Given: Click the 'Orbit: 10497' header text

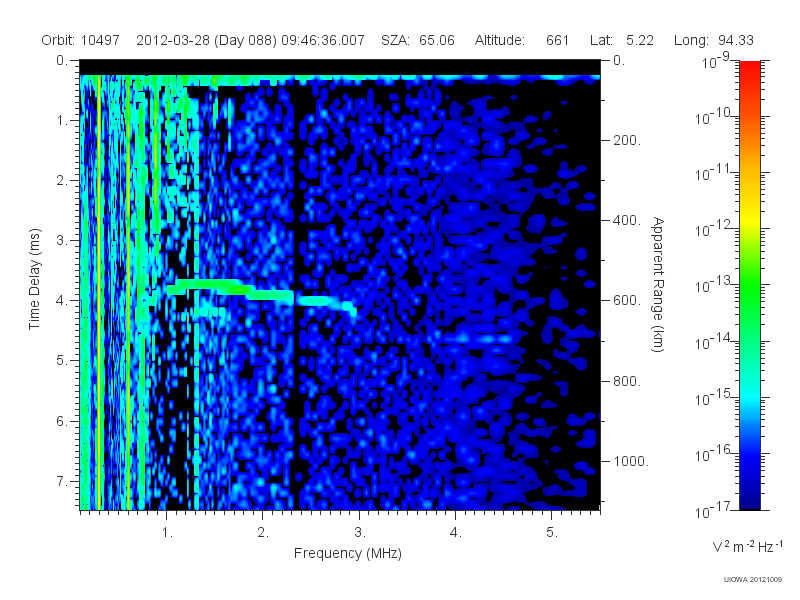Looking at the screenshot, I should pyautogui.click(x=81, y=40).
